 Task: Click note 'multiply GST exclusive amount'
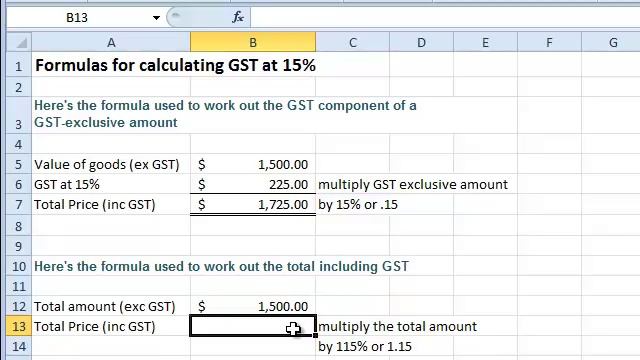coord(413,184)
